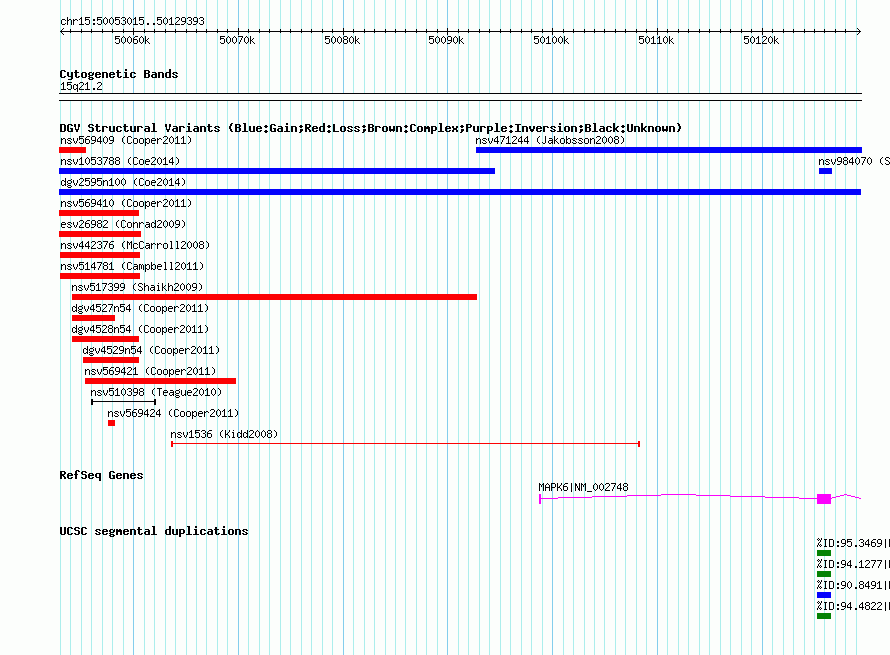
Task: Click the long blue dgv2595n100 bar
Action: (460, 192)
